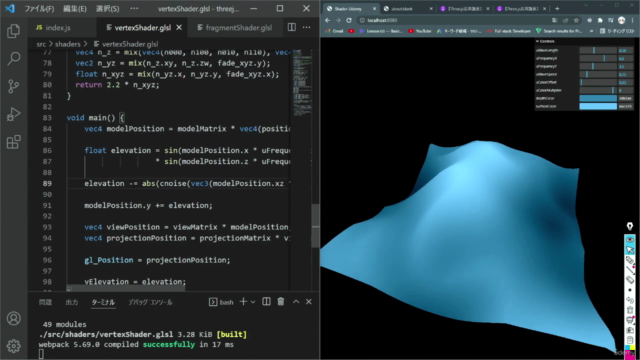Click the code minimap in the editor
The image size is (640, 360).
click(x=302, y=82)
